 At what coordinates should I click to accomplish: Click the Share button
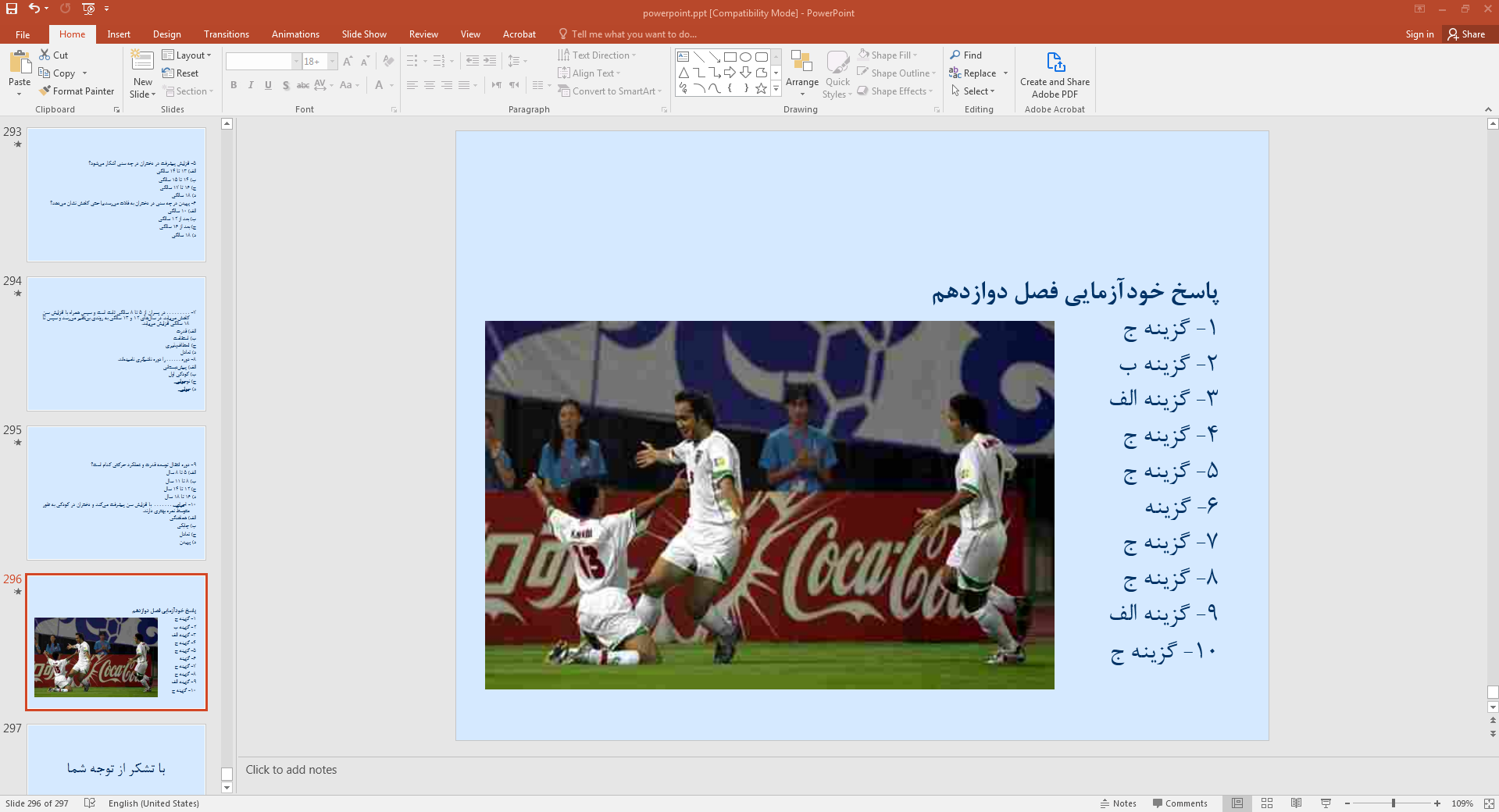[1466, 34]
